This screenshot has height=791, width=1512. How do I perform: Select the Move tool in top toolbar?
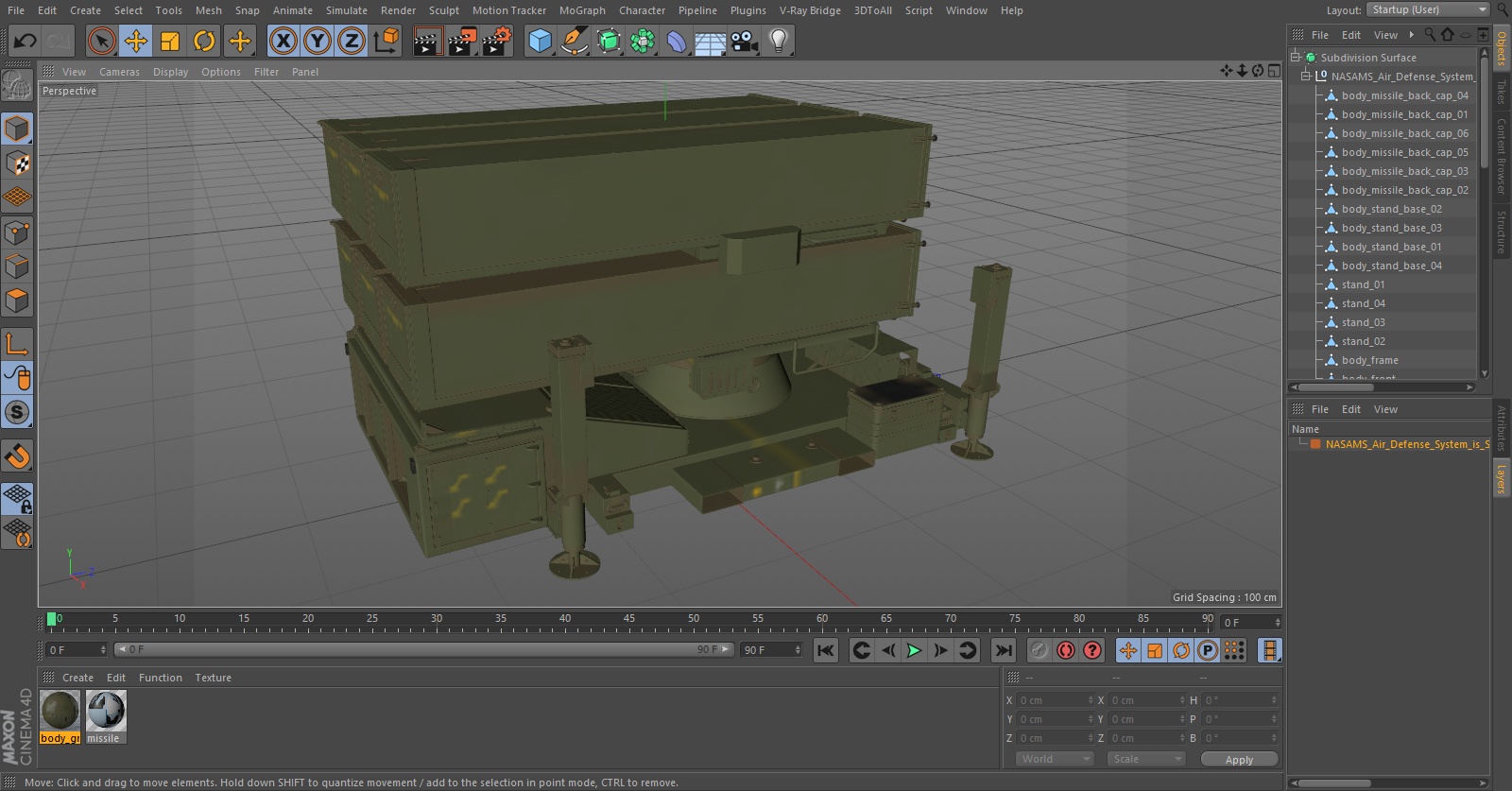(136, 41)
